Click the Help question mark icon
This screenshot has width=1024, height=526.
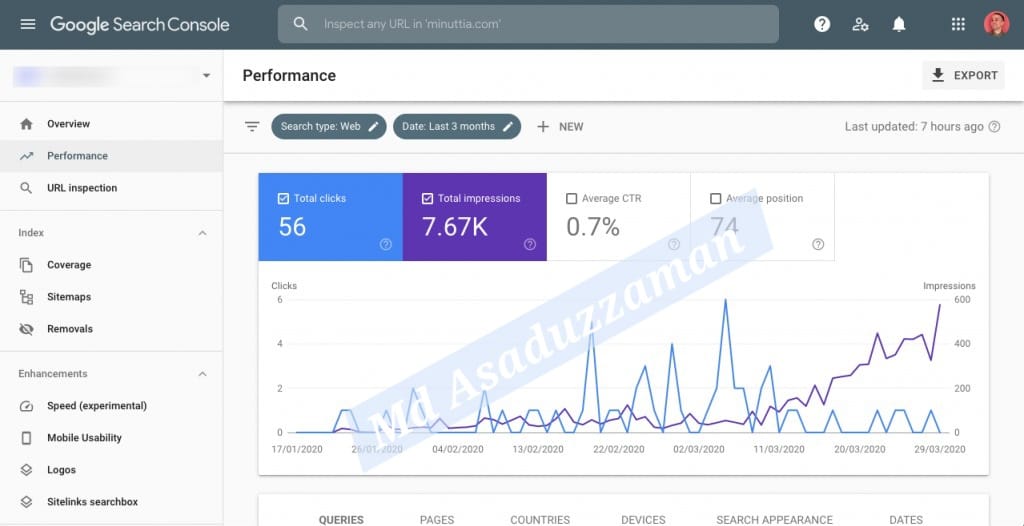click(x=822, y=24)
